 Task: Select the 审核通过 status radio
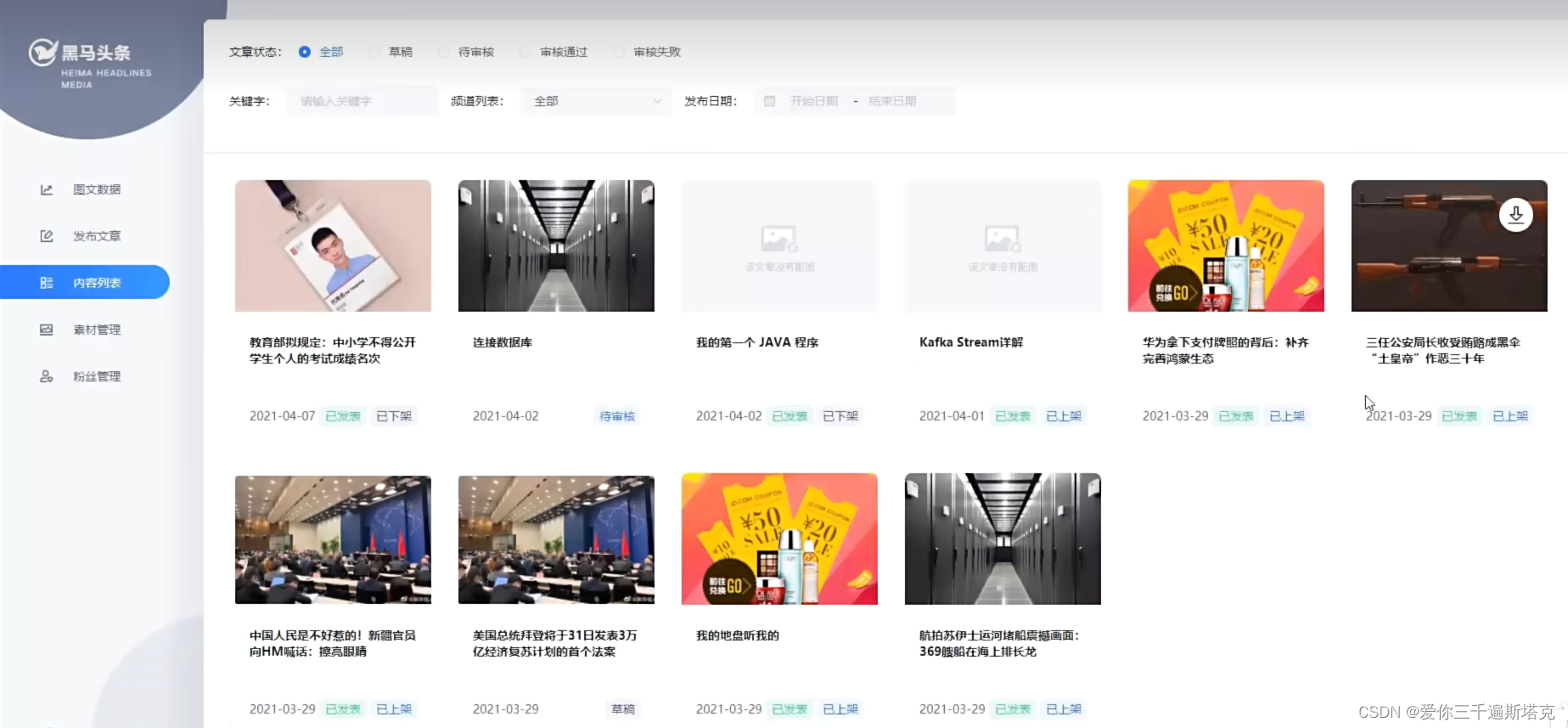(525, 52)
